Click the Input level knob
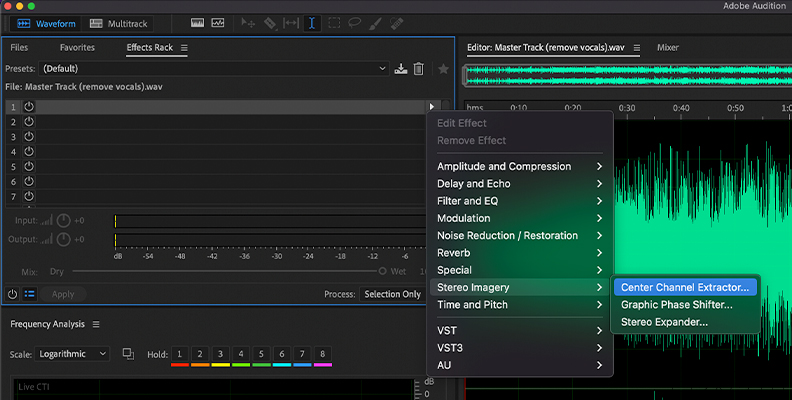This screenshot has width=792, height=400. click(63, 221)
